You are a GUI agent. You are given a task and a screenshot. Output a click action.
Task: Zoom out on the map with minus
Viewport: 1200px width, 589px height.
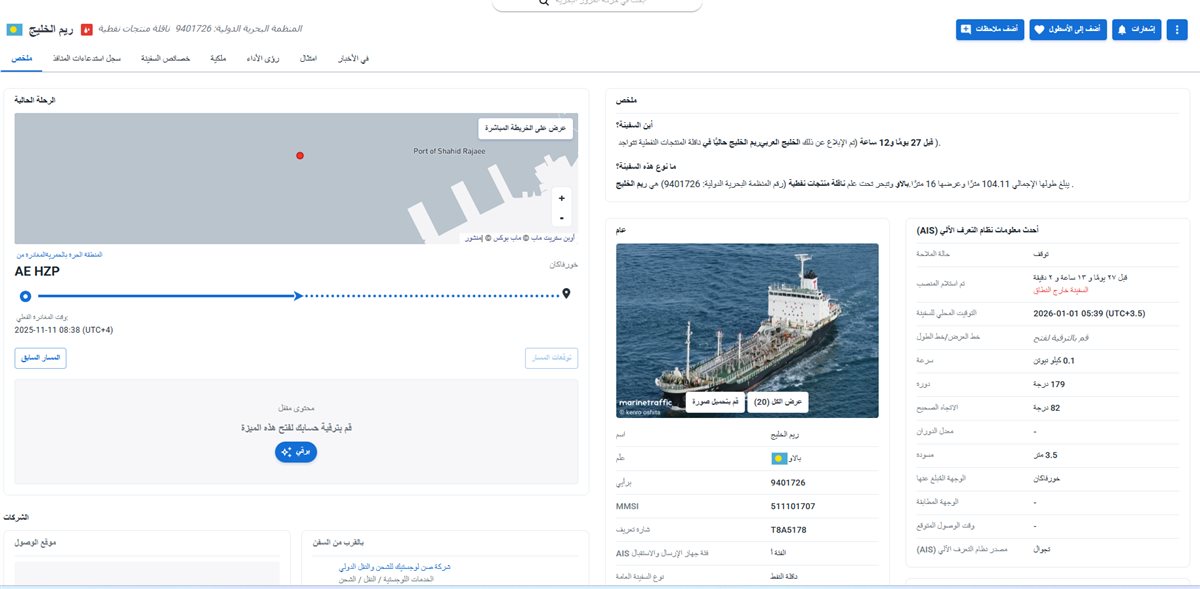561,217
